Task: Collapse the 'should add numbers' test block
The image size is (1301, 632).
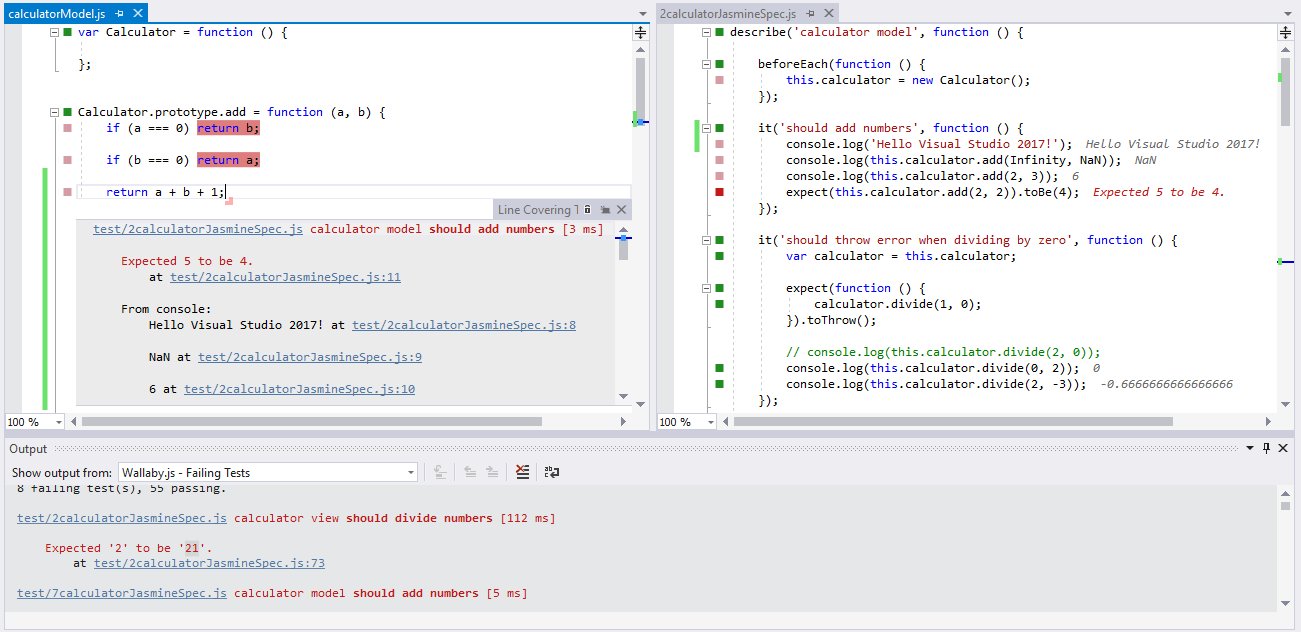Action: (x=706, y=128)
